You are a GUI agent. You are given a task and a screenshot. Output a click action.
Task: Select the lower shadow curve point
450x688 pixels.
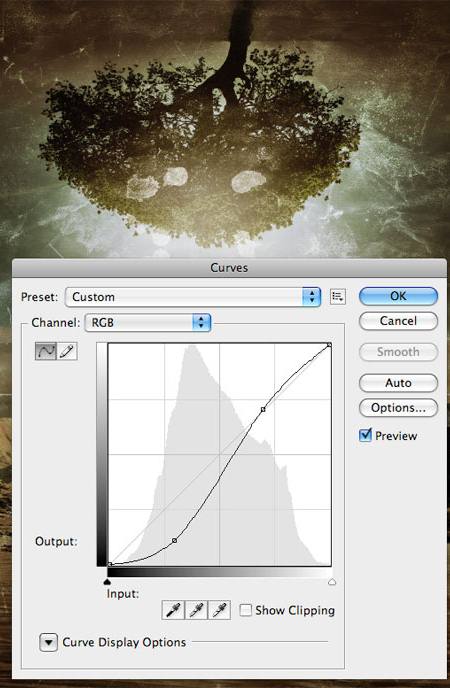(175, 541)
